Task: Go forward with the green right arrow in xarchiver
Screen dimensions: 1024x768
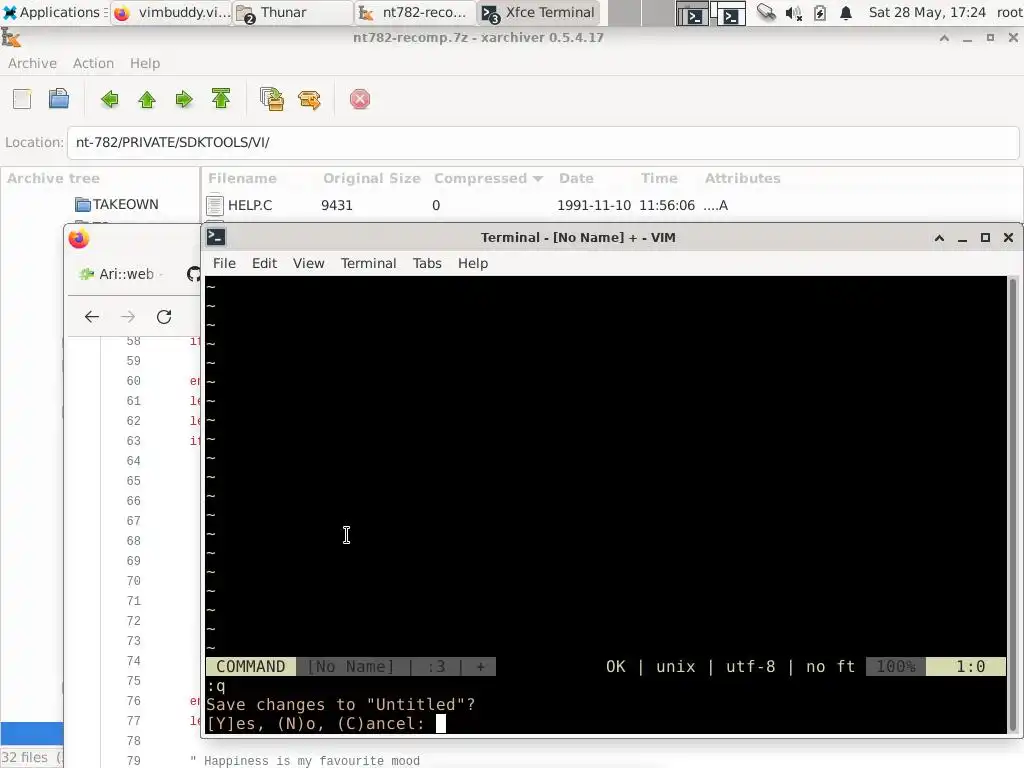Action: (184, 99)
